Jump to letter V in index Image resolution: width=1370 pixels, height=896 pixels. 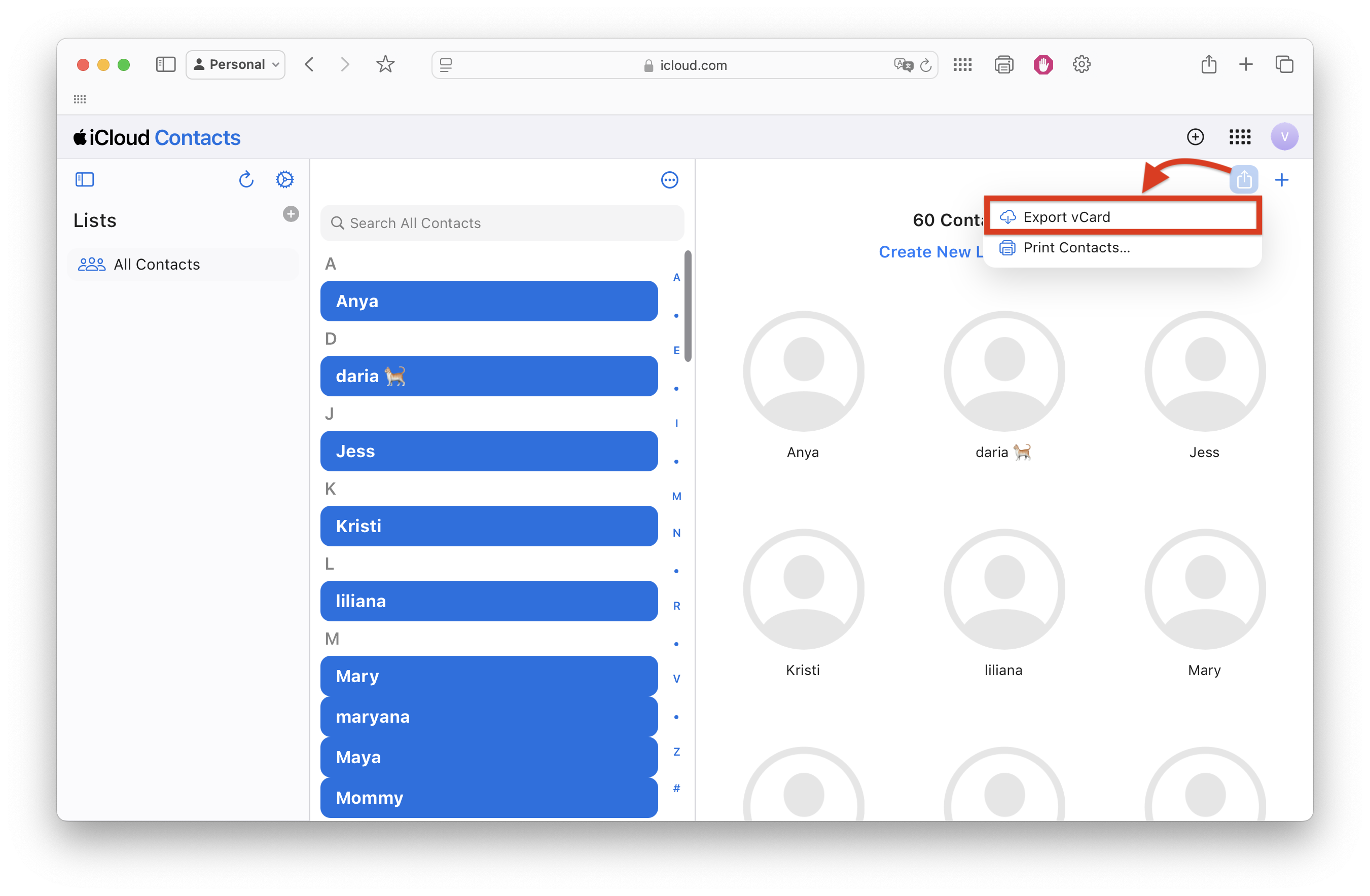pos(677,679)
